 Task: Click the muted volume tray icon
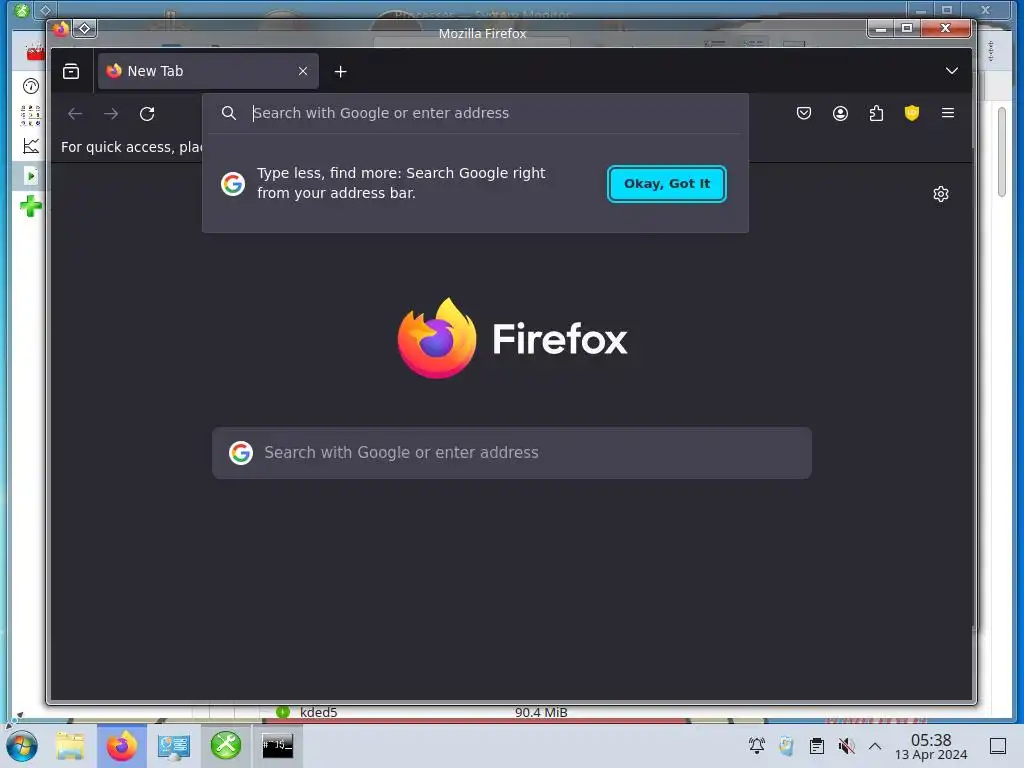click(846, 746)
